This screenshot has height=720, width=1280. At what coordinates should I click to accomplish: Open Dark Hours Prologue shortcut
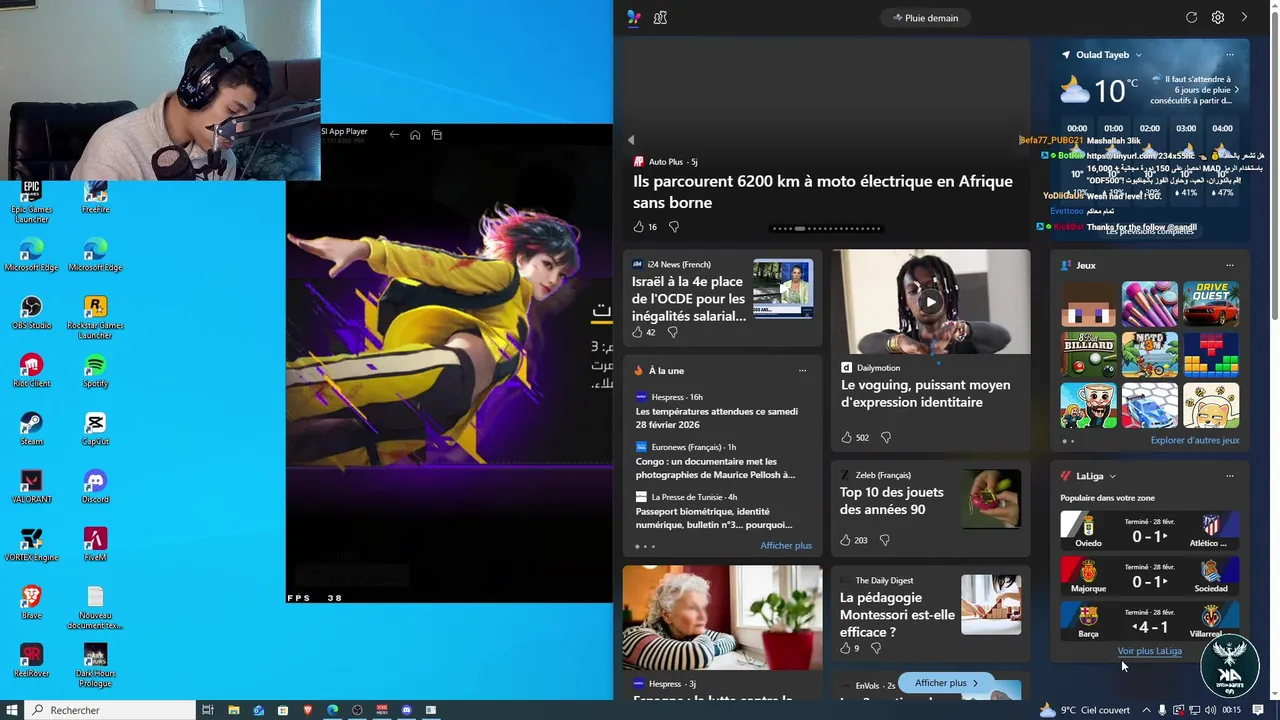click(x=95, y=665)
